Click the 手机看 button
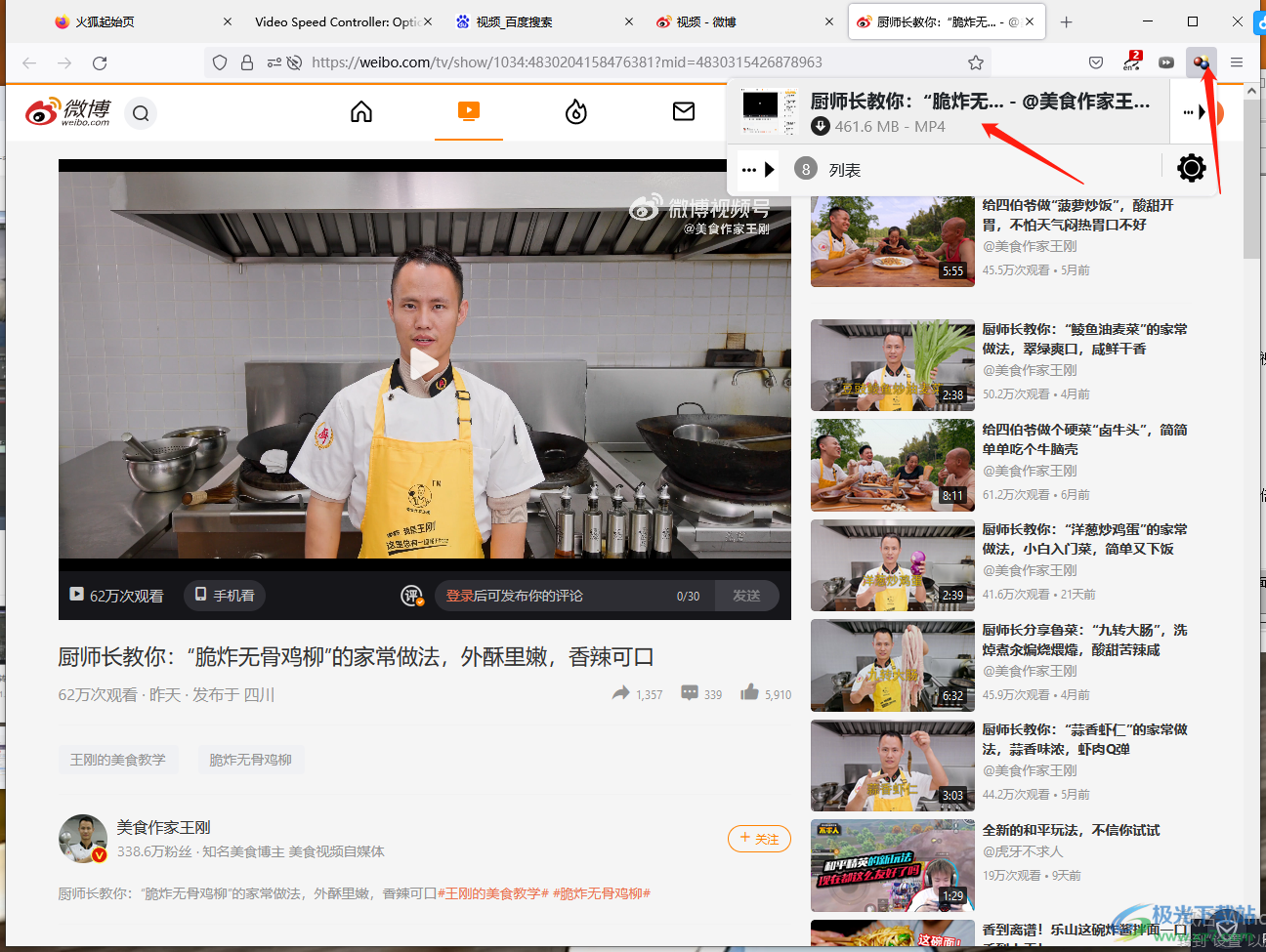 (225, 595)
